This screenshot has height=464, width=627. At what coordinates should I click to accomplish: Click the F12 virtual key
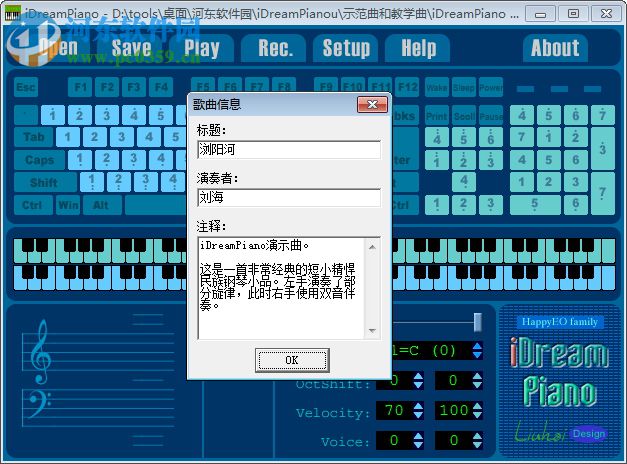pyautogui.click(x=408, y=87)
